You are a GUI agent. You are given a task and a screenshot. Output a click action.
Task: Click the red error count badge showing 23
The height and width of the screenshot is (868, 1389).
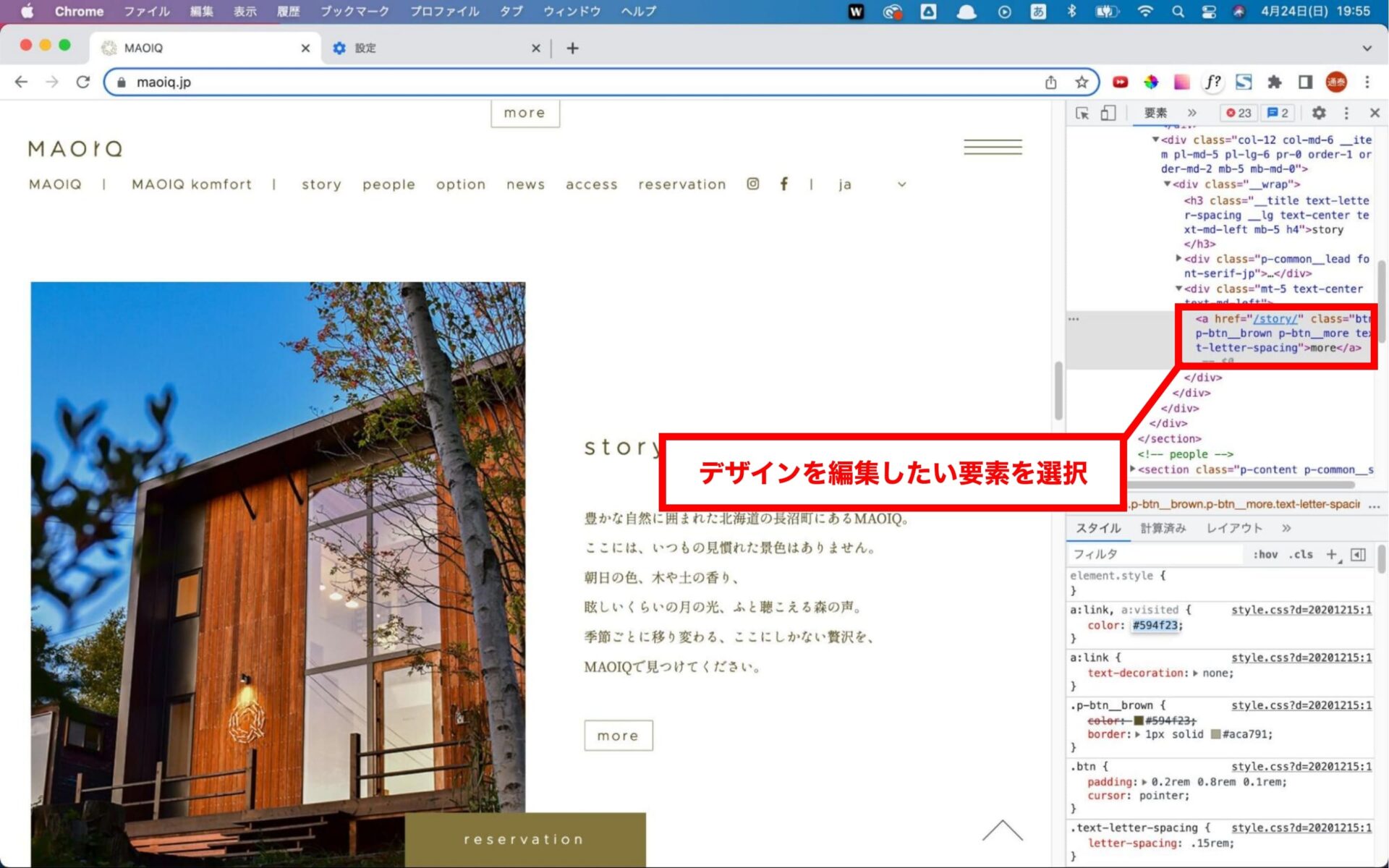click(x=1239, y=113)
